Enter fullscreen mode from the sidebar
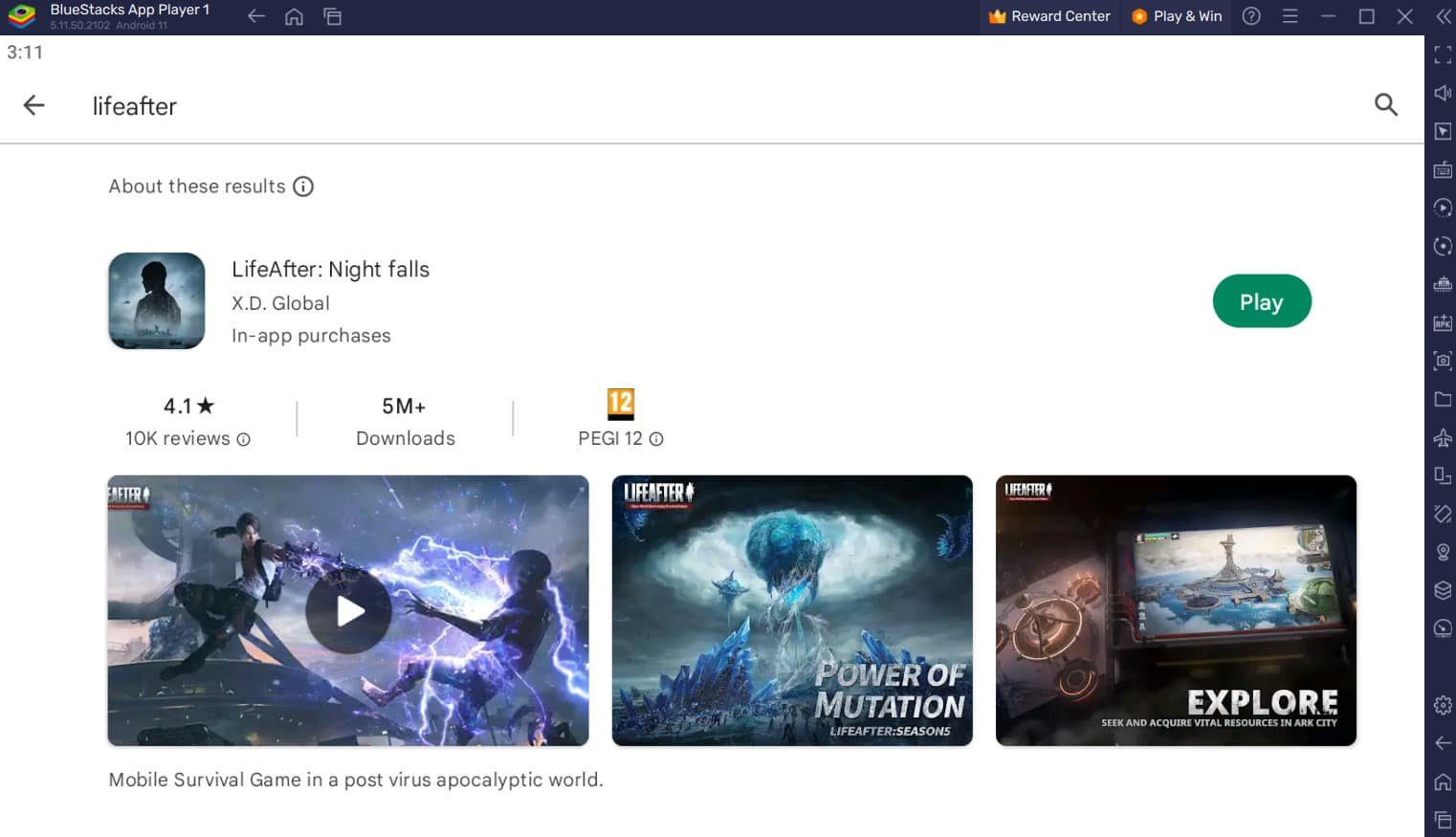The width and height of the screenshot is (1456, 837). [x=1443, y=55]
